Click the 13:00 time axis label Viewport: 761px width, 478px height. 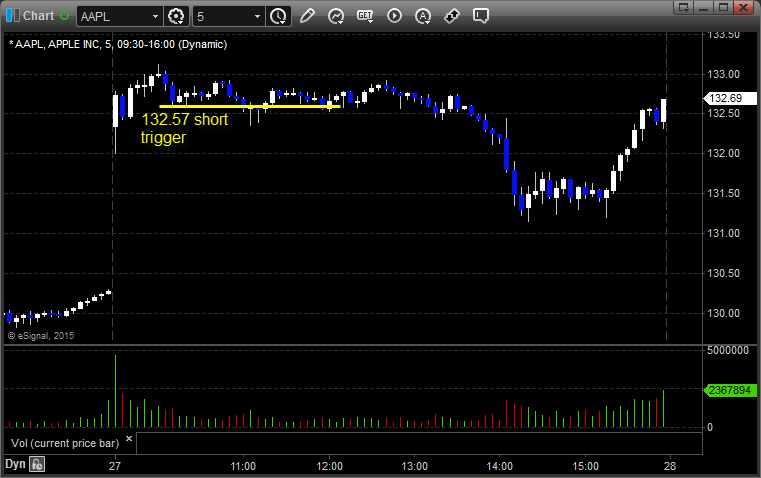click(414, 466)
